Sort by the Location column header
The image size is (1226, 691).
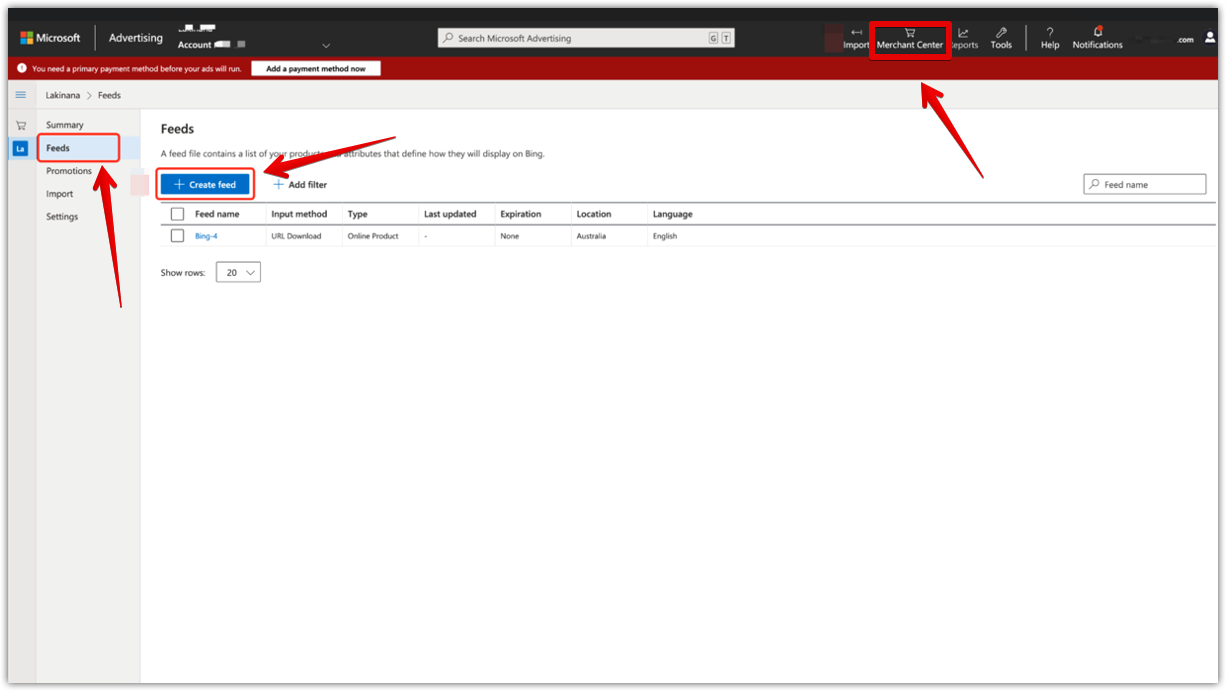[x=594, y=214]
